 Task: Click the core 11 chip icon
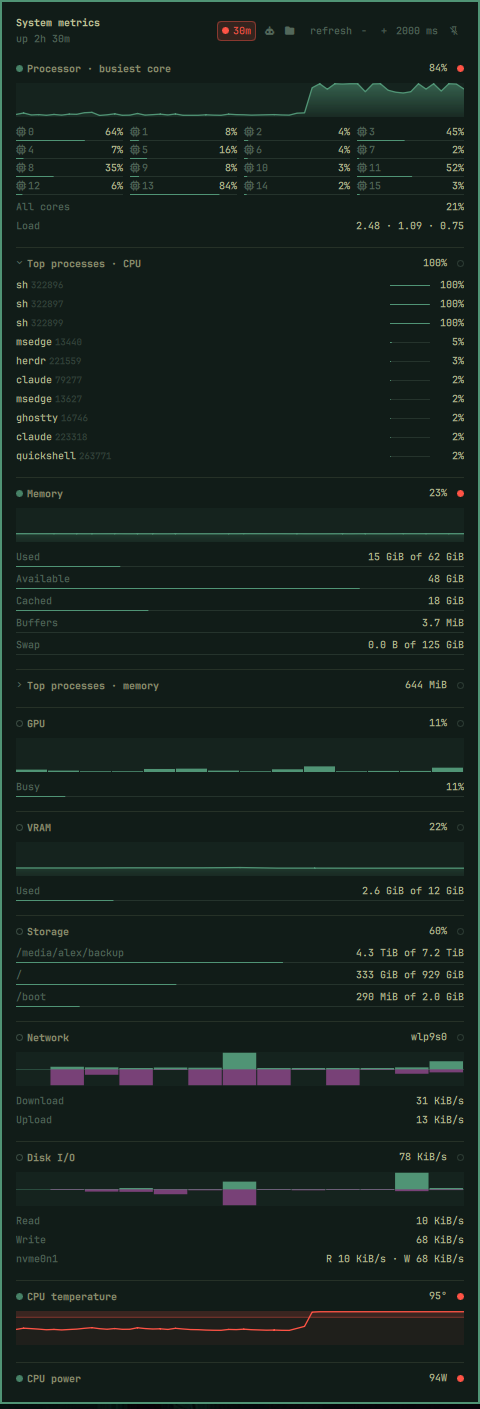coord(362,168)
